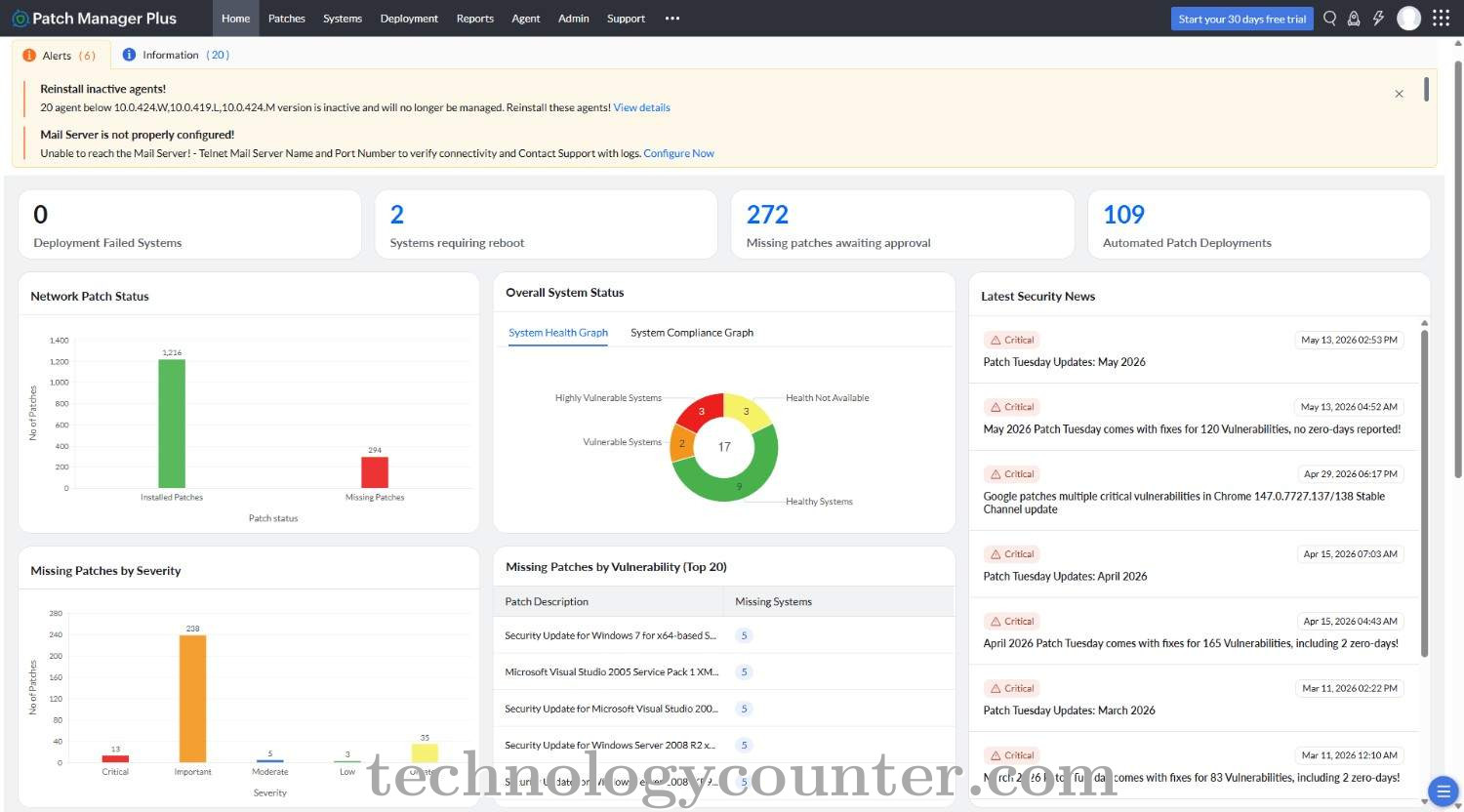Select the System Health Graph tab
Screen dimensions: 1464x812
click(558, 333)
